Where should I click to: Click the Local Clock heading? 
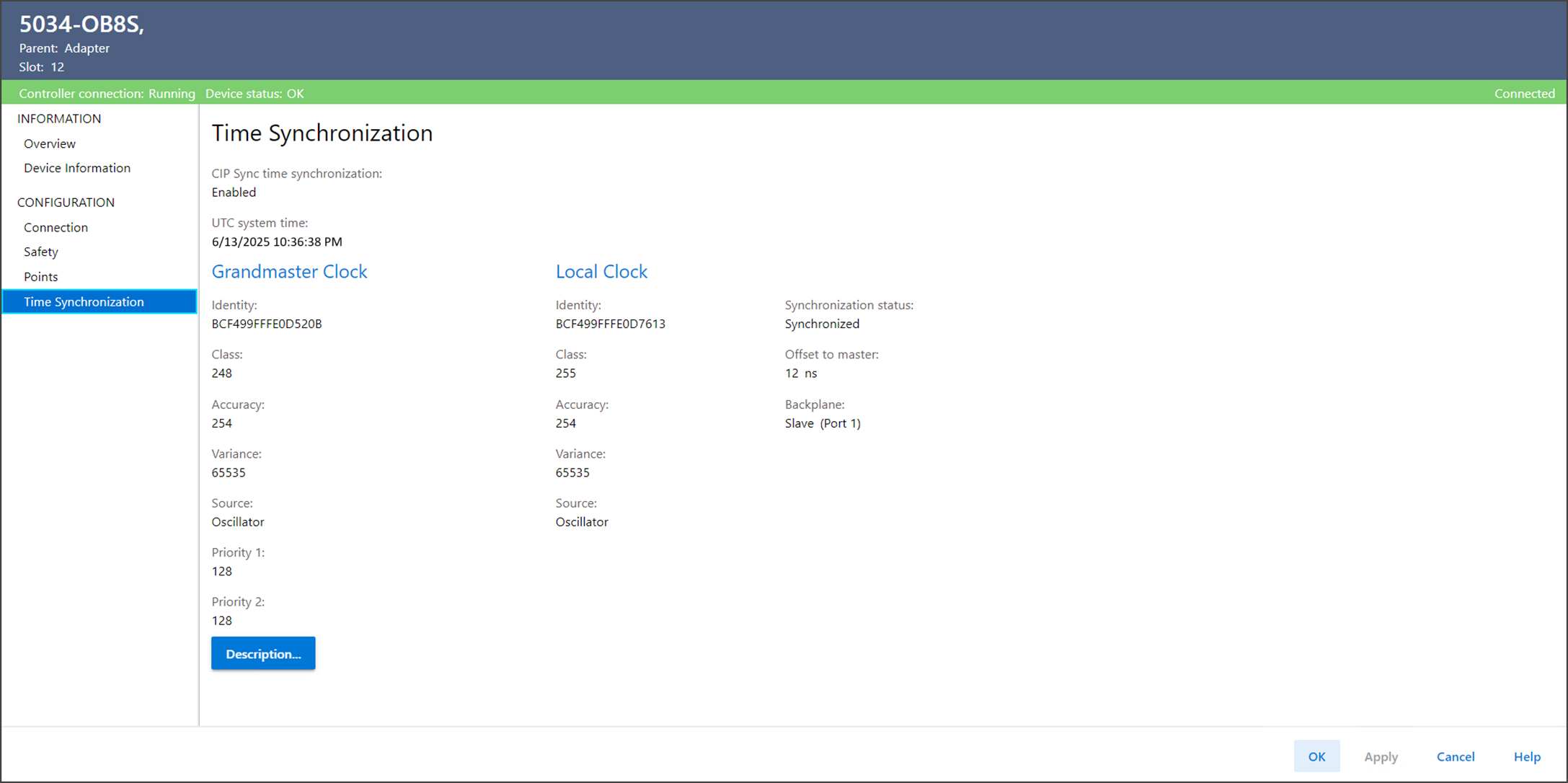(x=601, y=272)
